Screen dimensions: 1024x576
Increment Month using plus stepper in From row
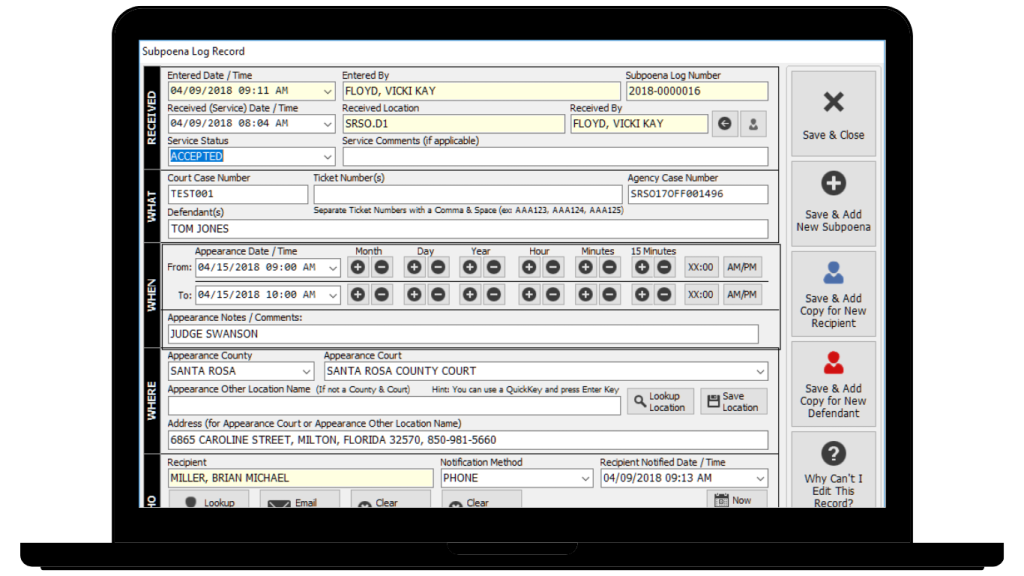pyautogui.click(x=357, y=267)
